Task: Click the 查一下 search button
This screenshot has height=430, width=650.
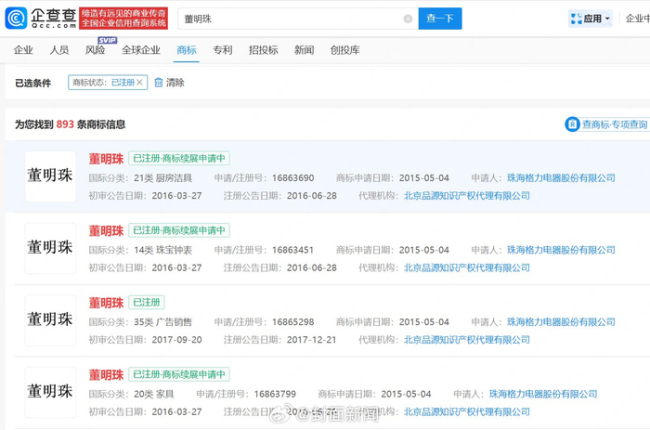Action: click(440, 19)
